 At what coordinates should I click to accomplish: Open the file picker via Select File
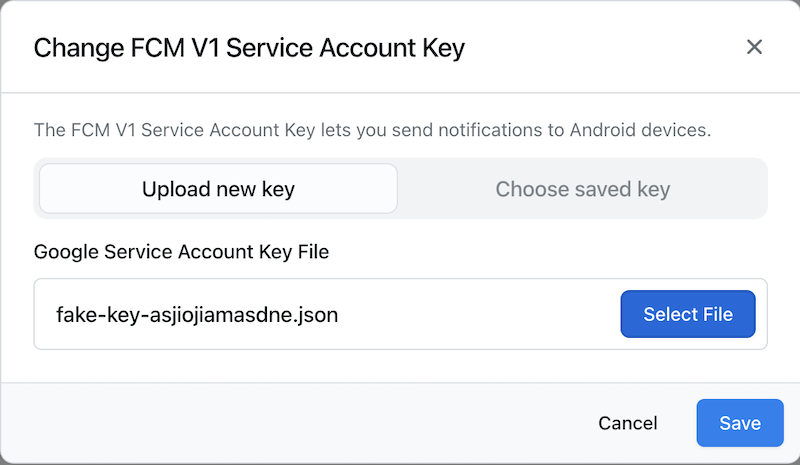tap(688, 314)
